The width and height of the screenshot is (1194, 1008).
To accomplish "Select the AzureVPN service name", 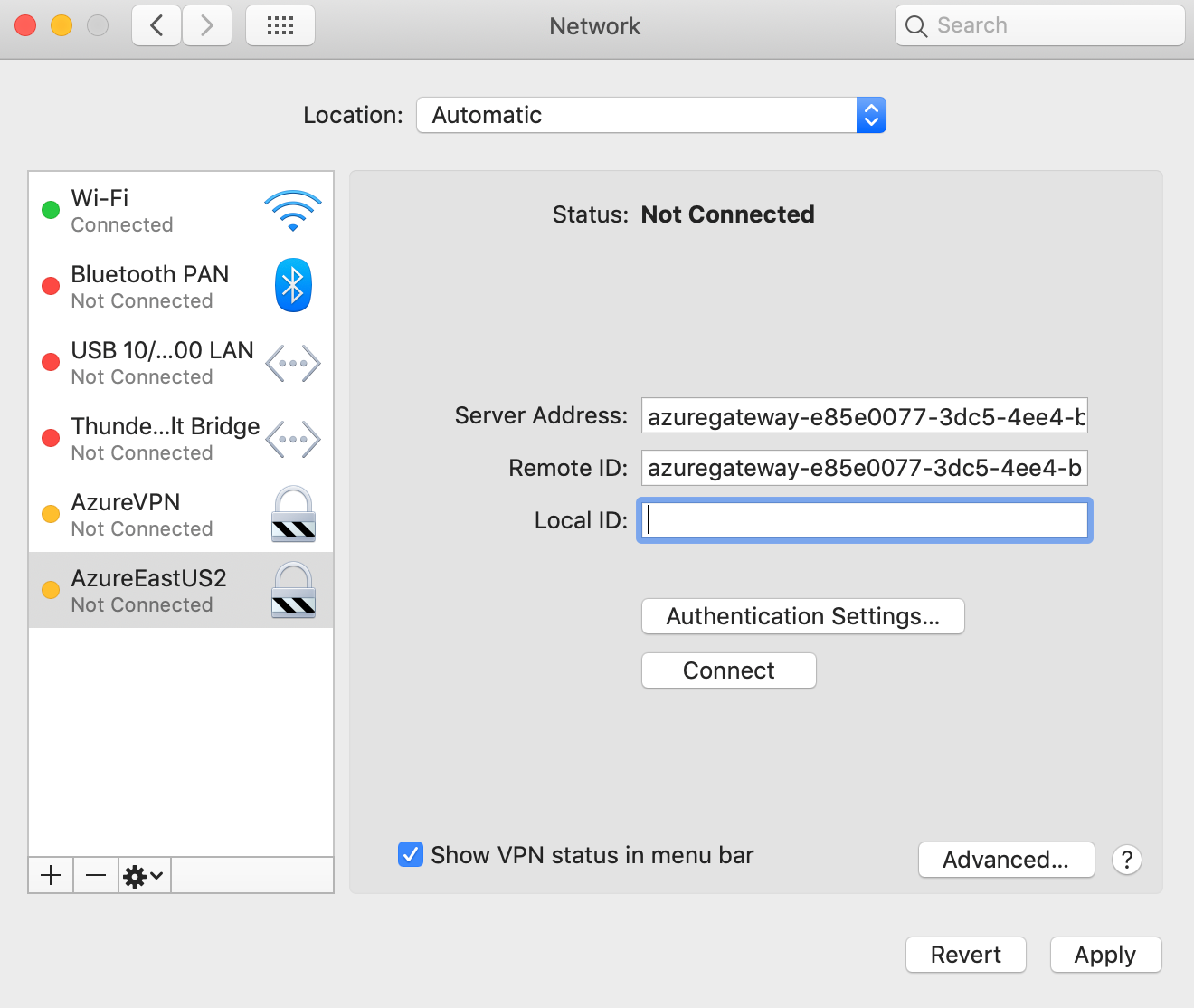I will pyautogui.click(x=126, y=502).
